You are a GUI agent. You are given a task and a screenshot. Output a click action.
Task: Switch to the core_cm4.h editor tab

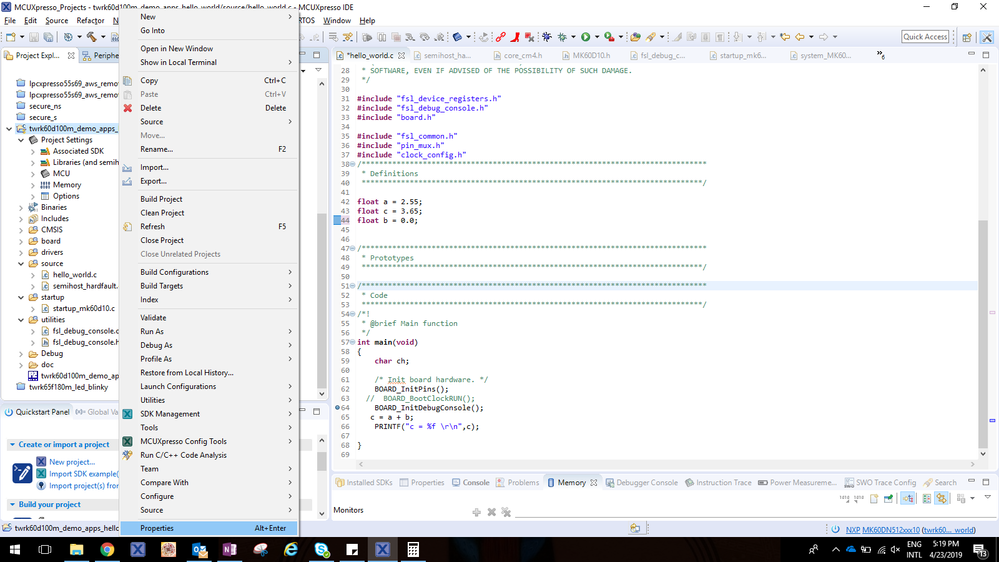(522, 55)
